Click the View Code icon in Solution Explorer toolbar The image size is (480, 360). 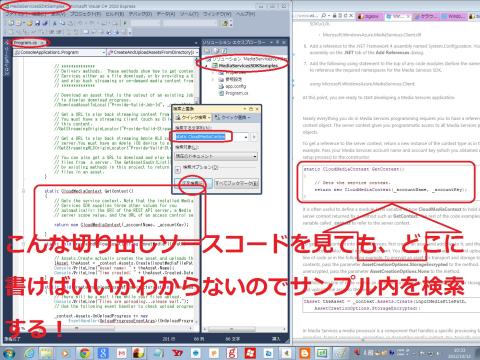click(x=224, y=51)
